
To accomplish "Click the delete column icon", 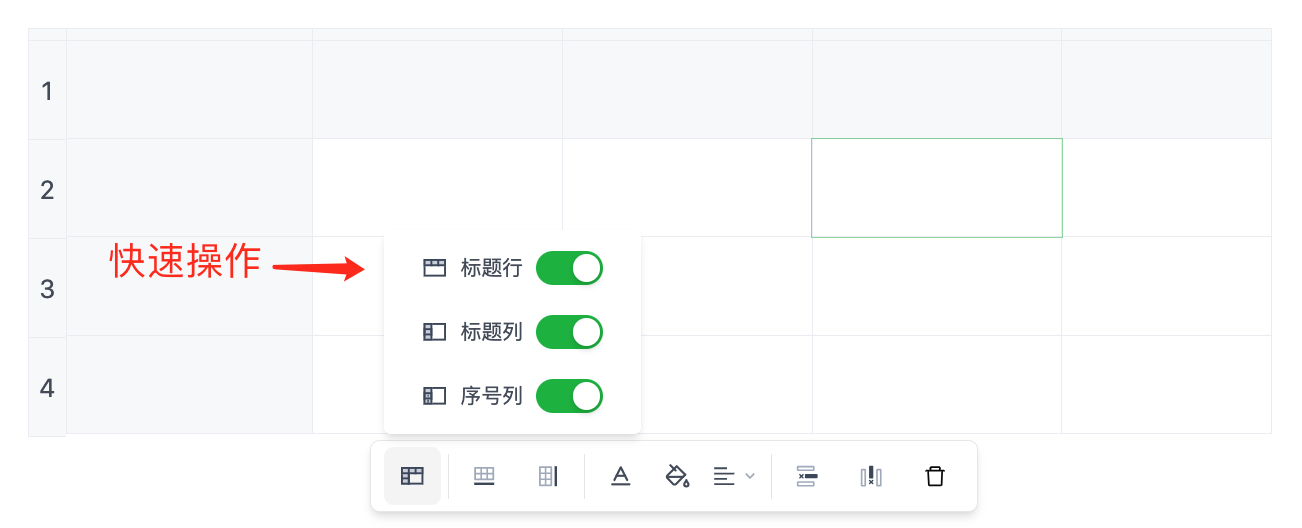I will 871,476.
